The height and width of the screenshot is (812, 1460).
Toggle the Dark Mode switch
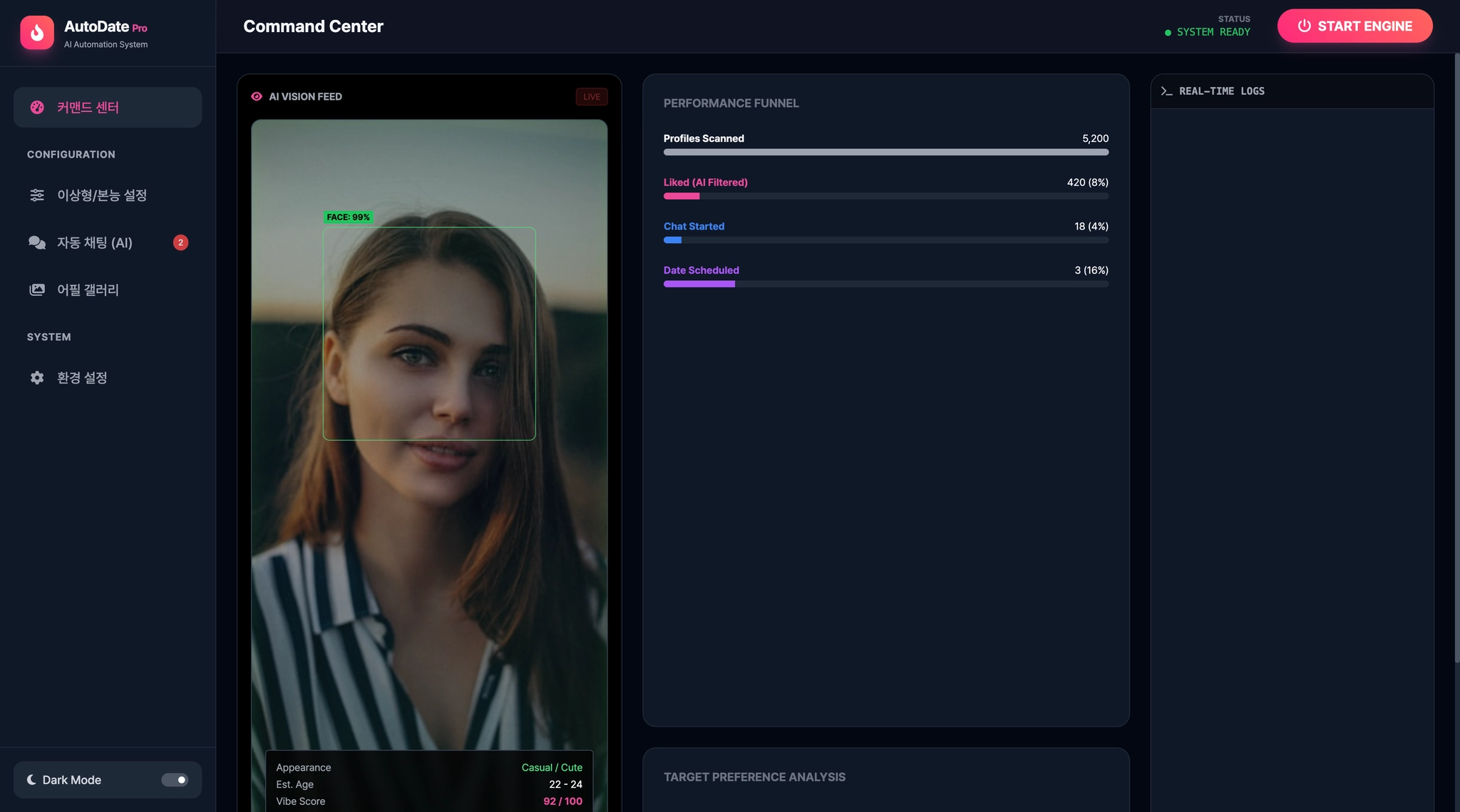pyautogui.click(x=175, y=780)
